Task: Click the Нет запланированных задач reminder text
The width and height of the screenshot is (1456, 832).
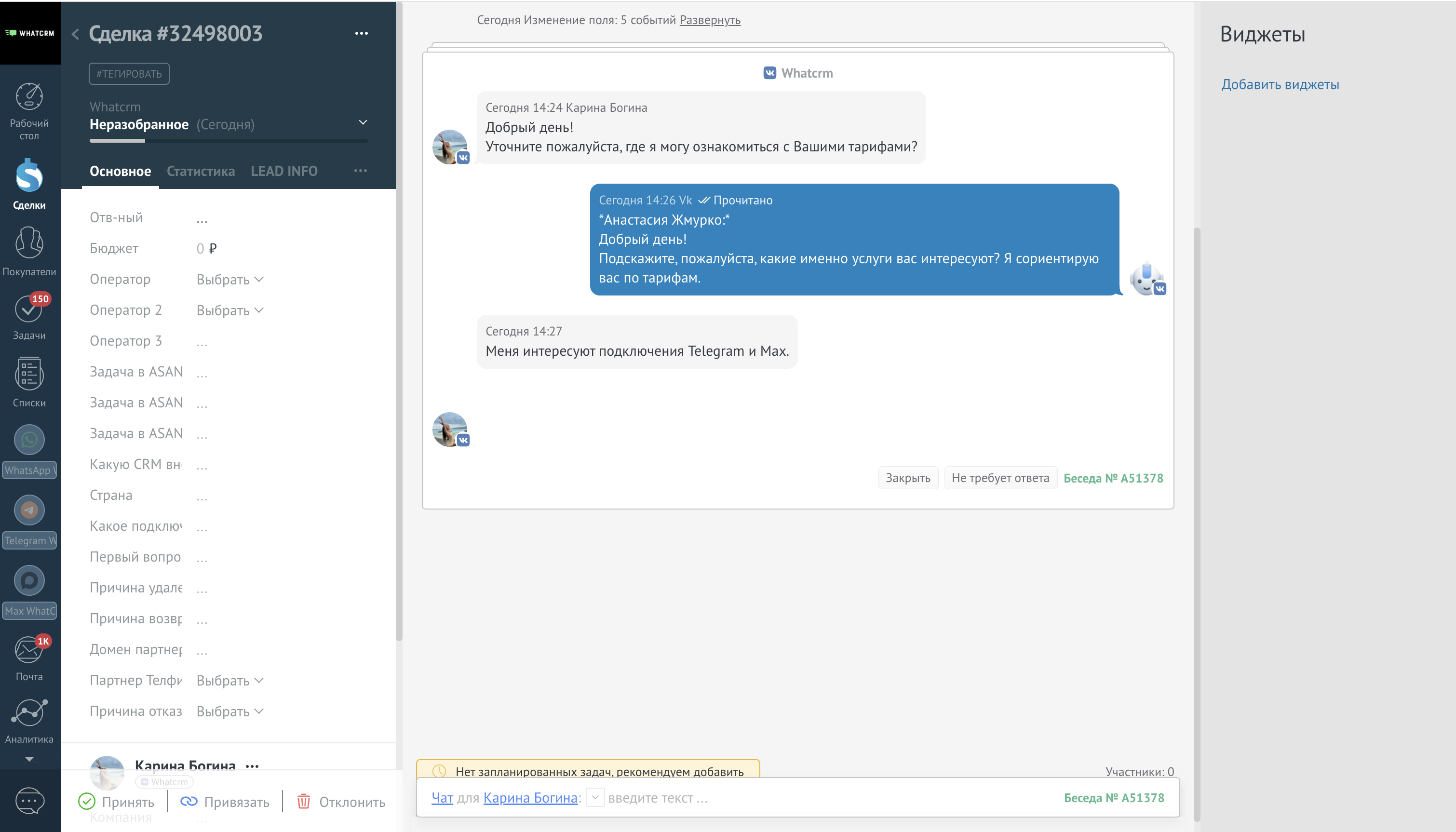Action: [599, 771]
